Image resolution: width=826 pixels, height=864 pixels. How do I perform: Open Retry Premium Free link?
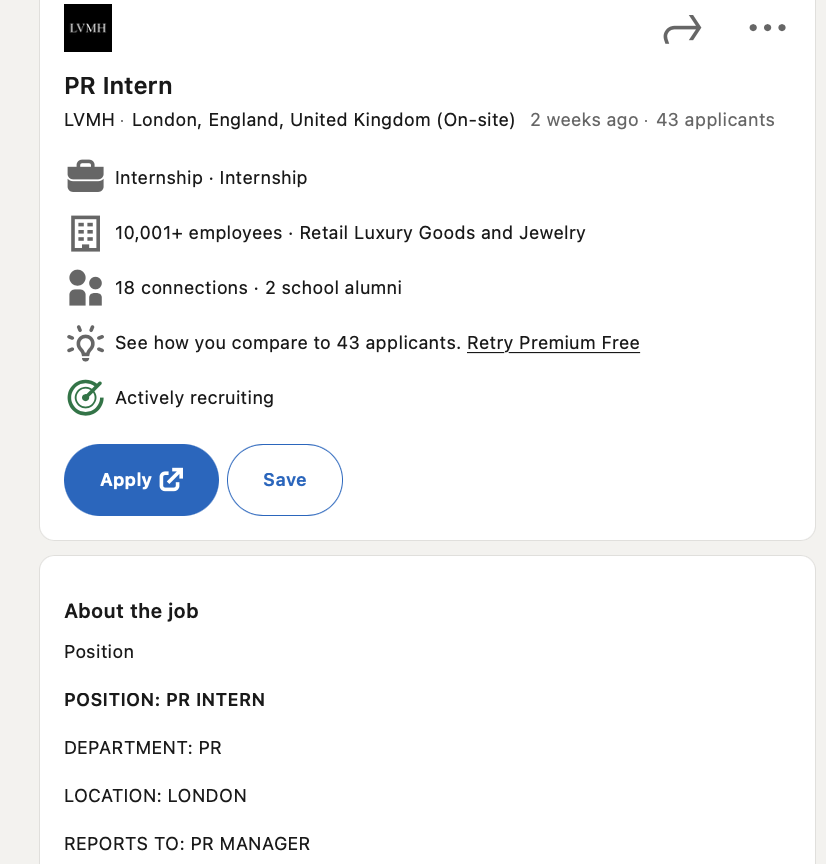553,343
